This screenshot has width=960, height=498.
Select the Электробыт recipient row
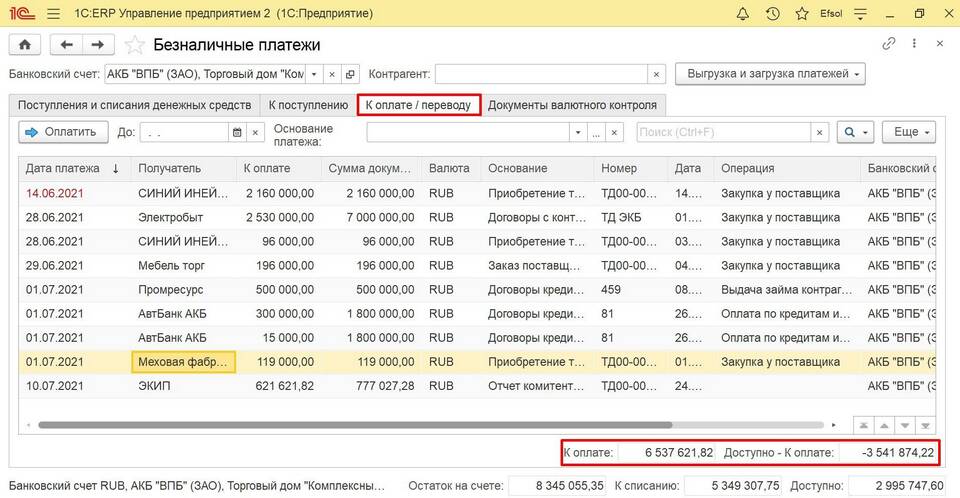click(x=477, y=217)
